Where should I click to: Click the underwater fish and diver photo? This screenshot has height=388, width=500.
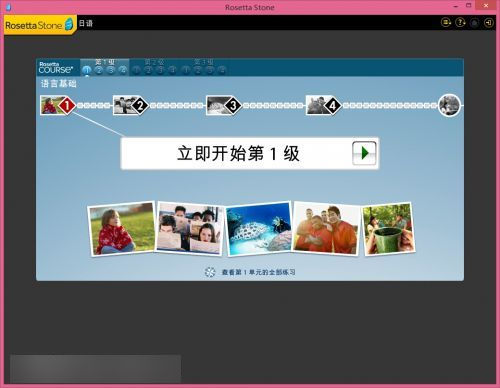pos(259,229)
